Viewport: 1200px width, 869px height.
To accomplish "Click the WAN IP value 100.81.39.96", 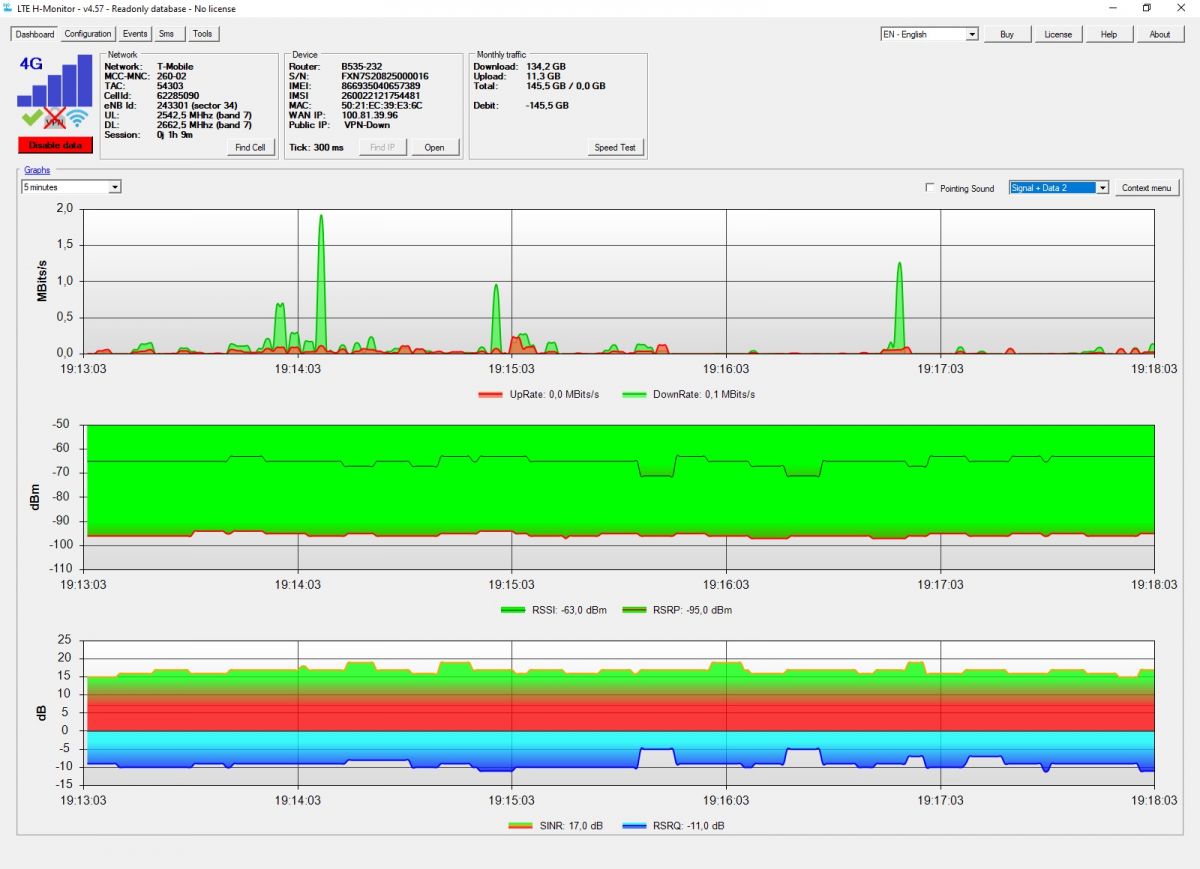I will pyautogui.click(x=370, y=115).
